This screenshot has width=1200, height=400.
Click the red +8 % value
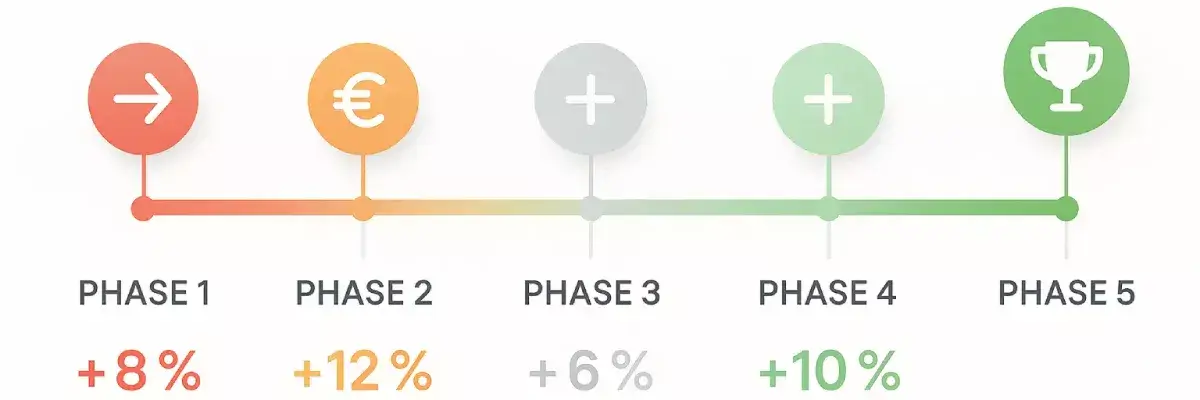click(139, 373)
